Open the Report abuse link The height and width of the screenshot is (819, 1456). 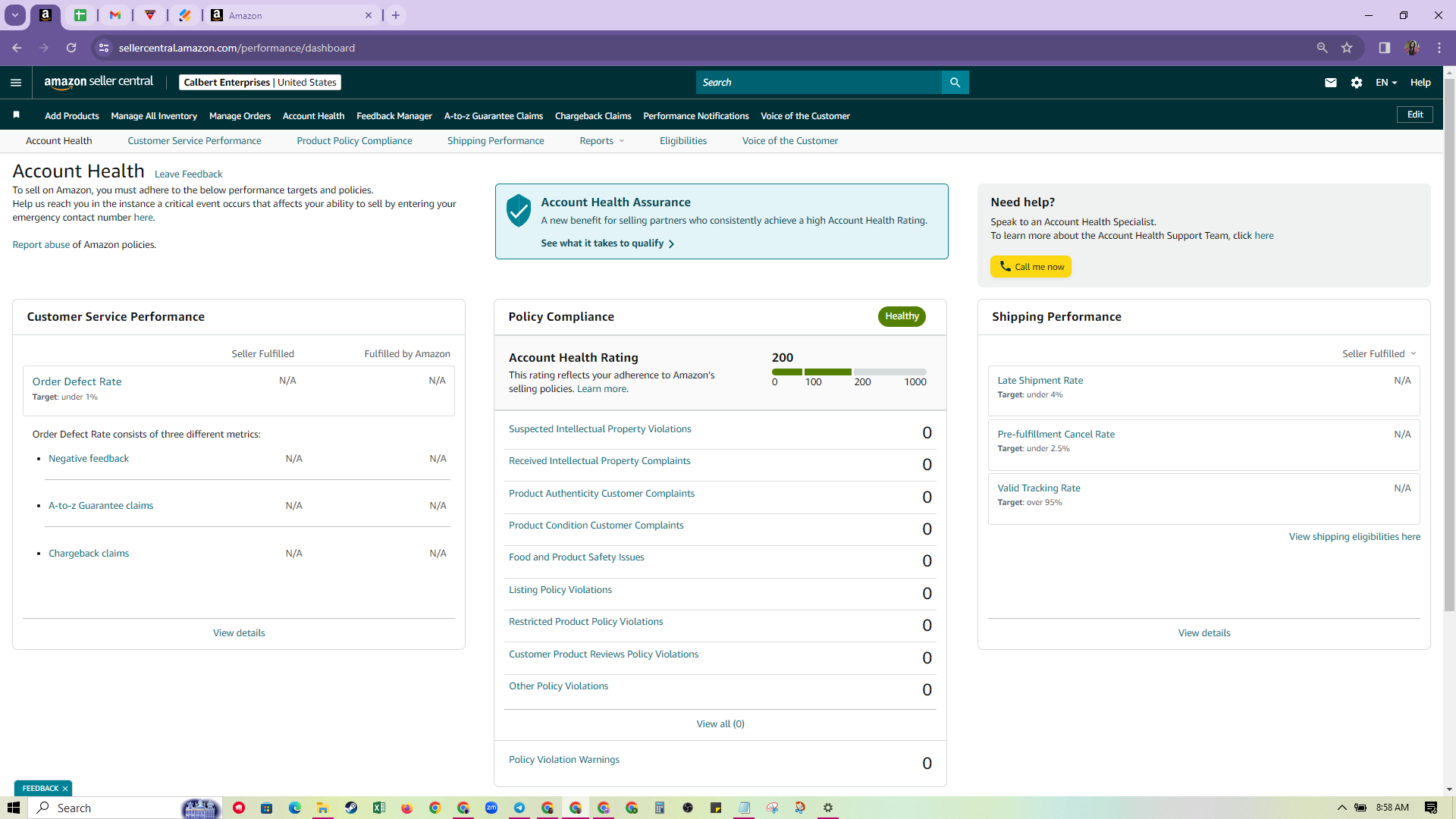[x=41, y=245]
